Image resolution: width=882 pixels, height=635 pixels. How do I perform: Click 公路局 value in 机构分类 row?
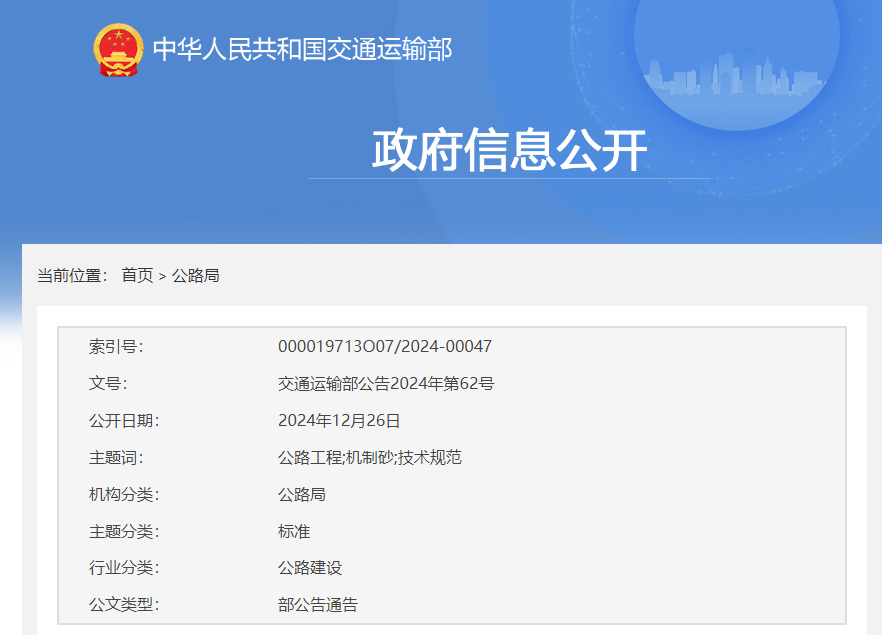coord(301,495)
